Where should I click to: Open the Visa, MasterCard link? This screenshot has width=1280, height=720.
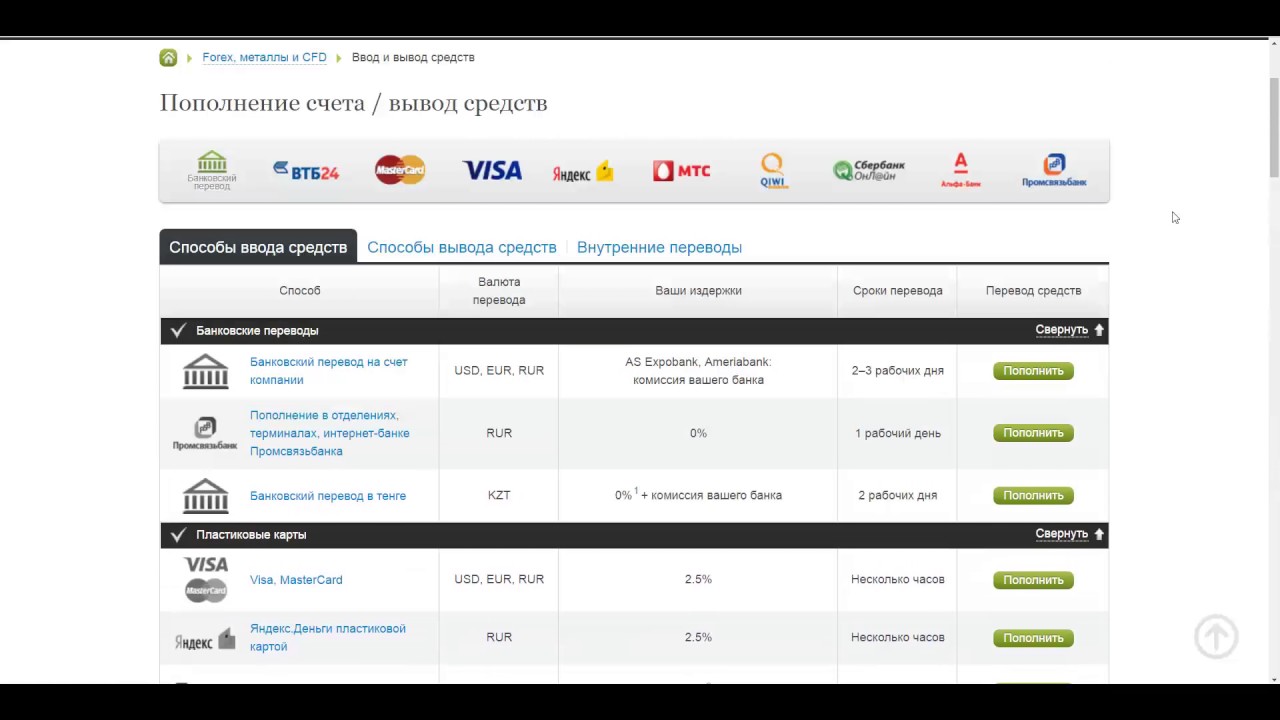coord(296,580)
